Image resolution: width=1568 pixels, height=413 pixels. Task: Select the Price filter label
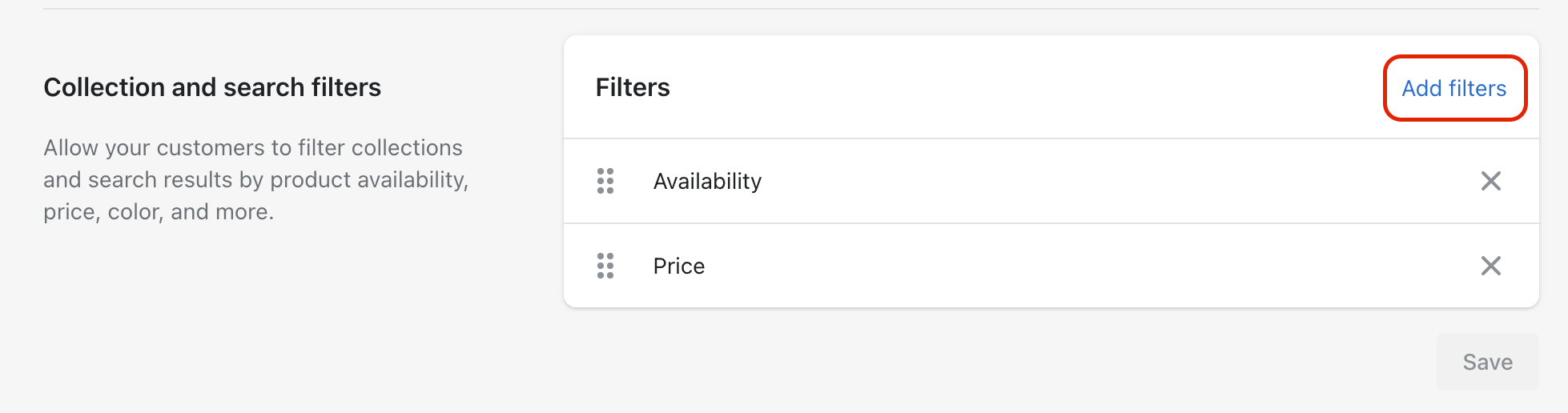click(x=679, y=266)
